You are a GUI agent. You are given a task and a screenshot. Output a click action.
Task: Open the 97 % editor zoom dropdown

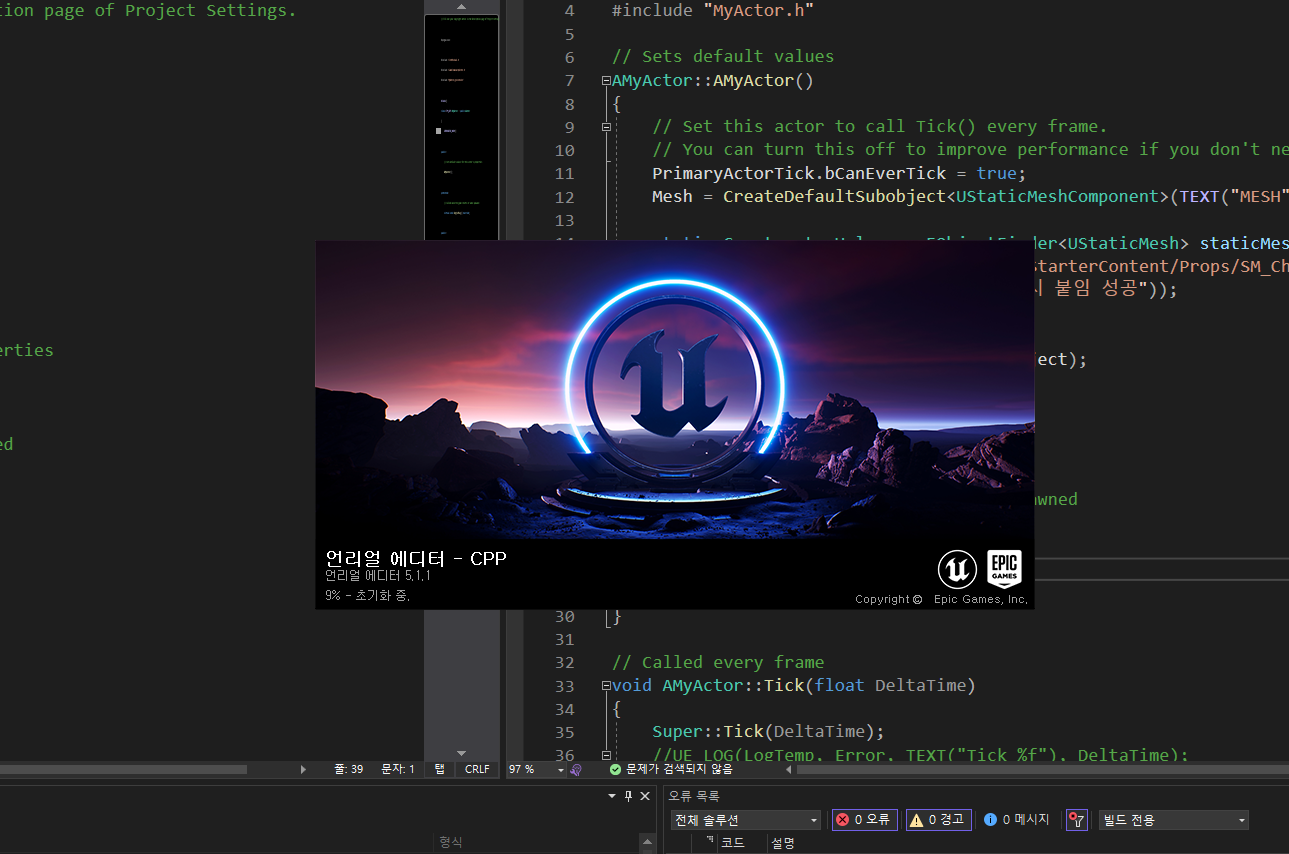tap(560, 770)
